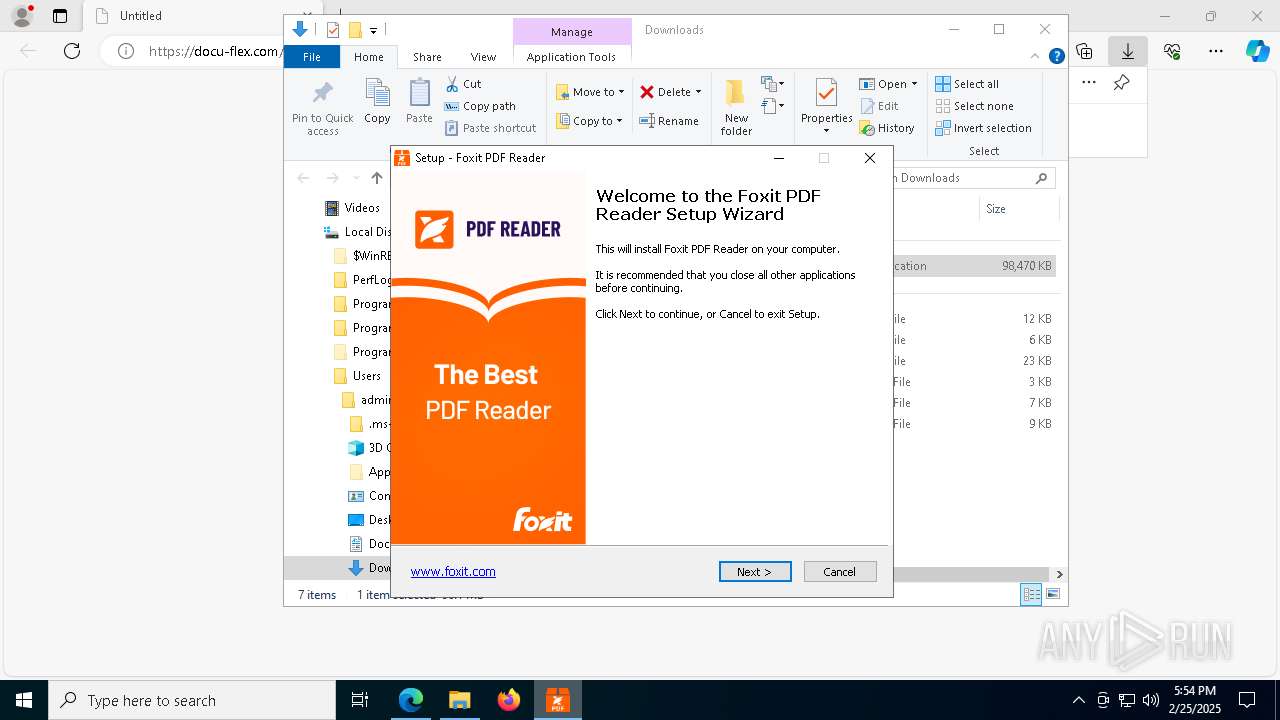Screen dimensions: 1280x720
Task: Click Select none in ribbon
Action: [x=974, y=106]
